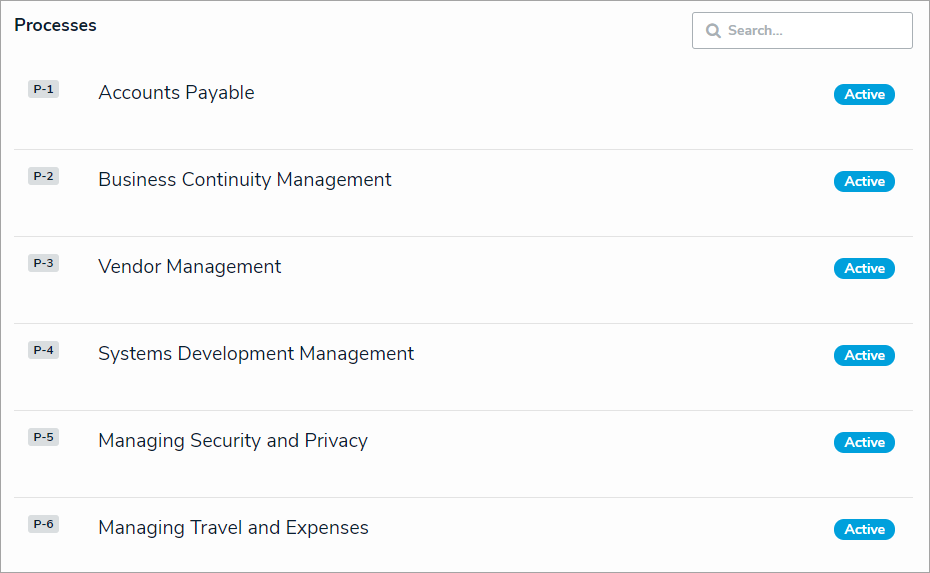
Task: Open Business Continuity Management process
Action: point(245,180)
